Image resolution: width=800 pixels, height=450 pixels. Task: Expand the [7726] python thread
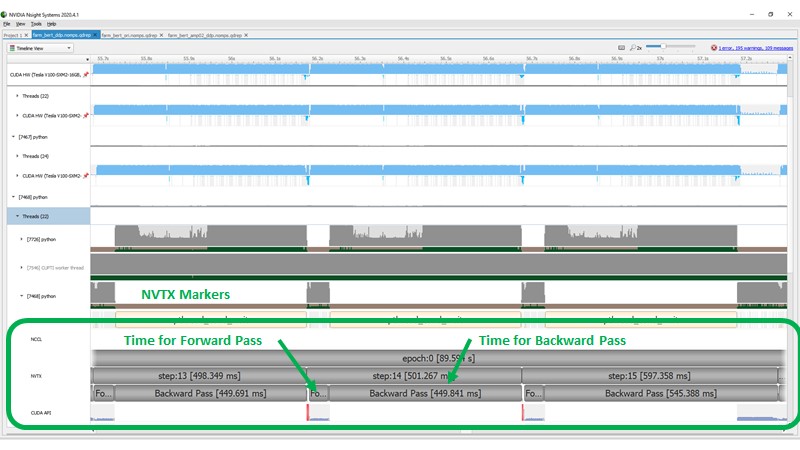[x=21, y=239]
